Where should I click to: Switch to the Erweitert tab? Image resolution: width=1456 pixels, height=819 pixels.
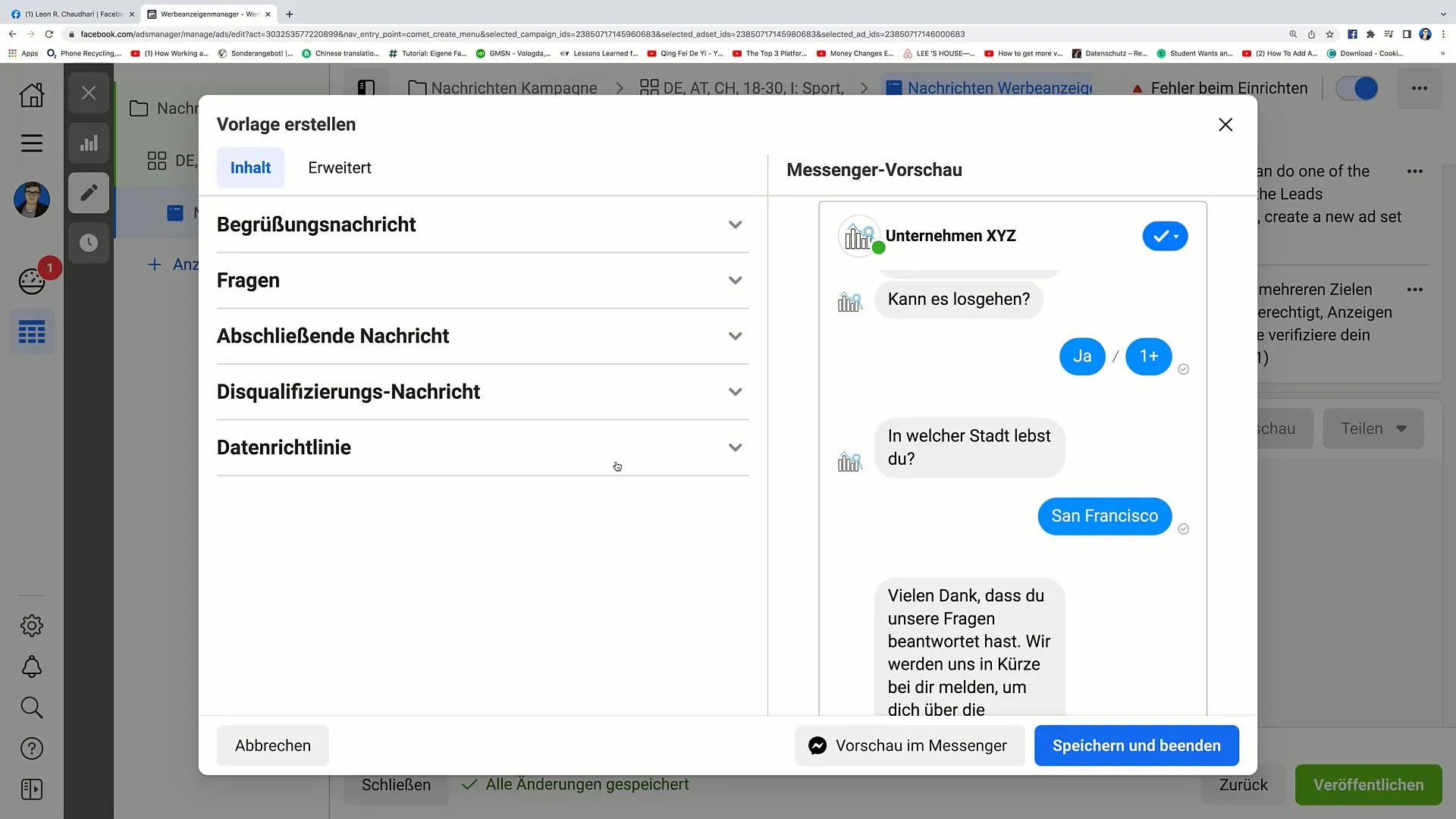click(340, 168)
